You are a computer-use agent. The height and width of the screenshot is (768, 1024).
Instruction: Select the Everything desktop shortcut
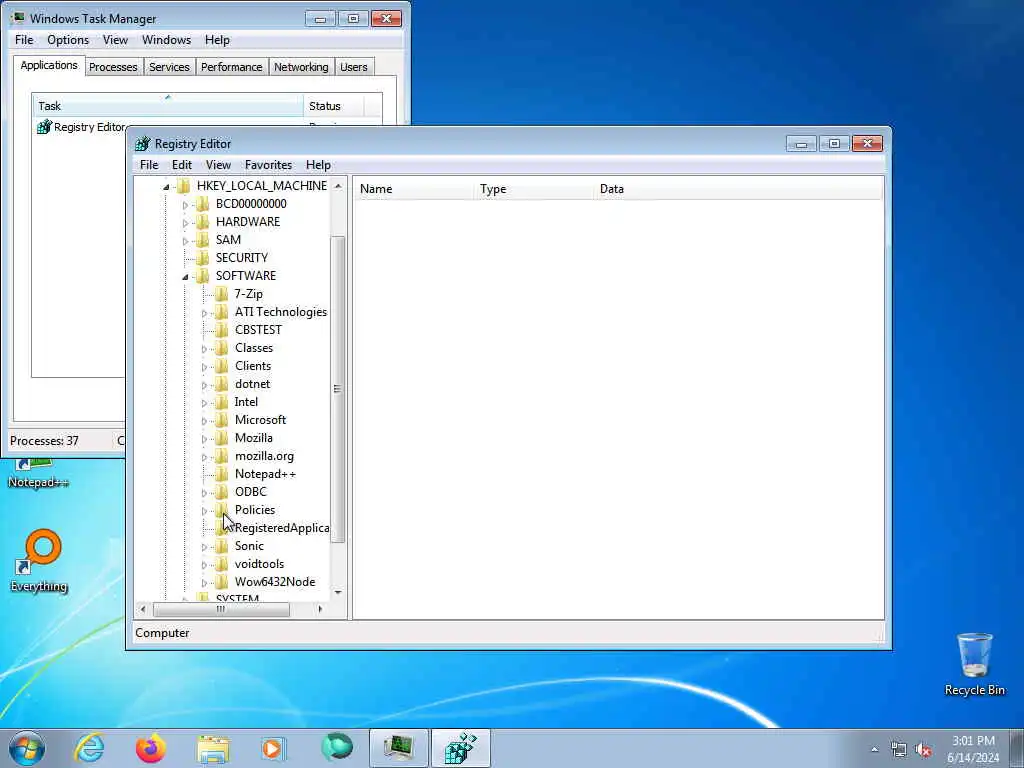pyautogui.click(x=39, y=560)
